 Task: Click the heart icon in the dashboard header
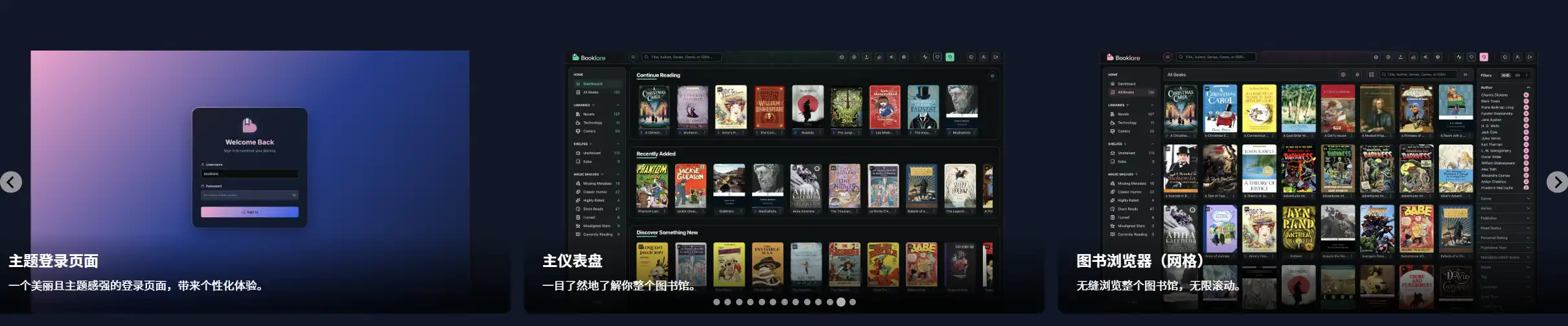click(937, 57)
